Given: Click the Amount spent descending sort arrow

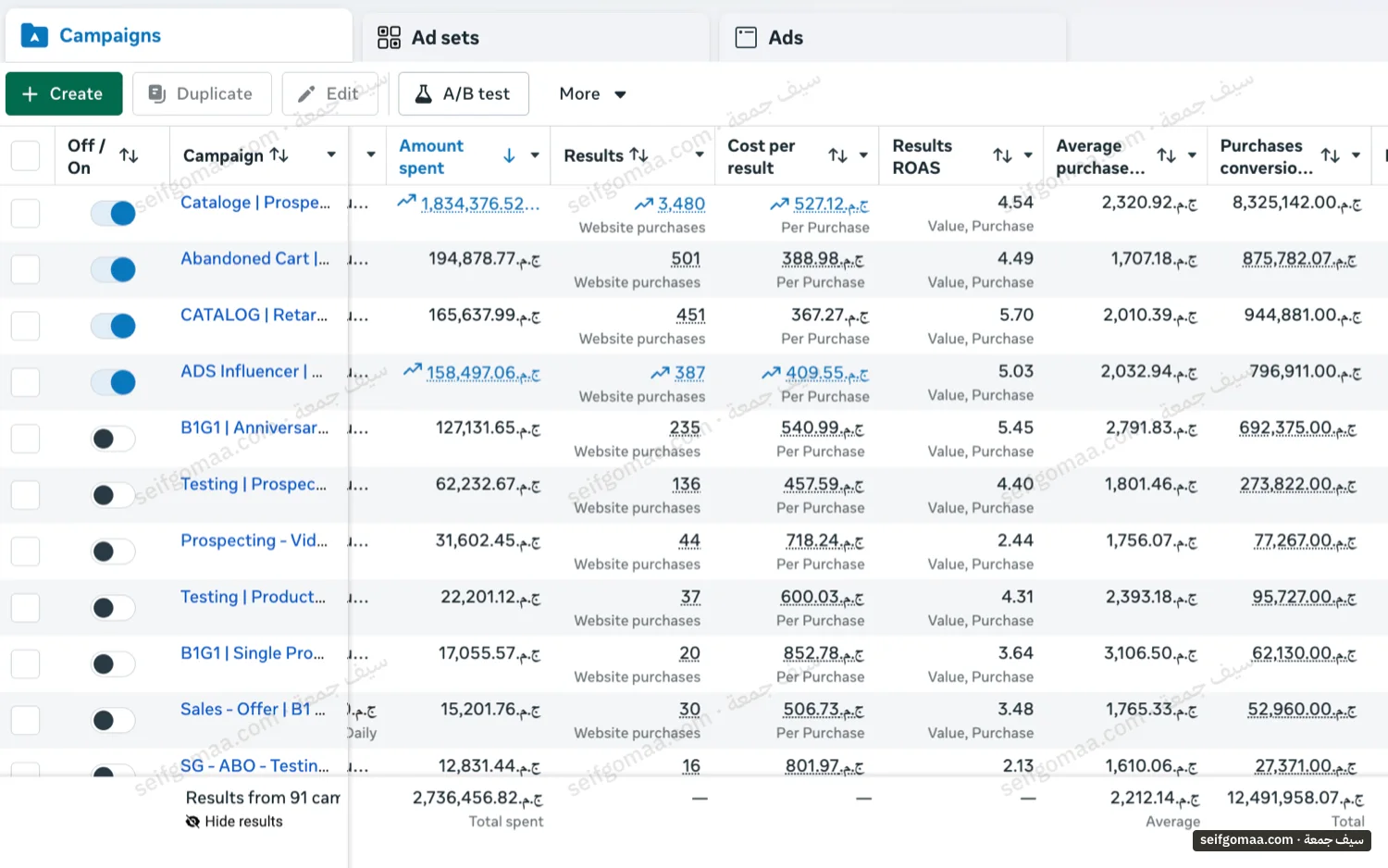Looking at the screenshot, I should coord(509,155).
